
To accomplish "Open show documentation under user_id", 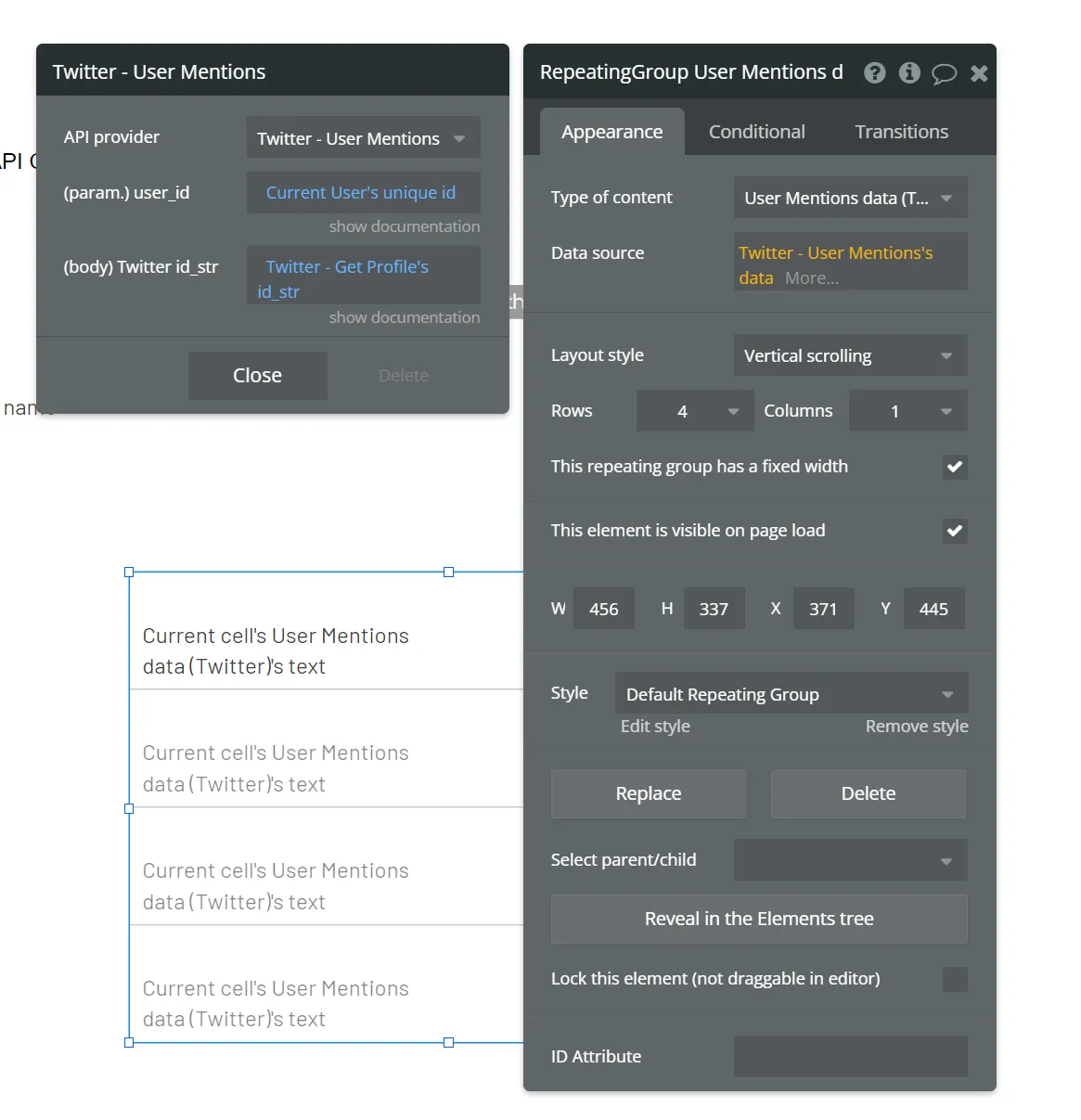I will point(405,226).
